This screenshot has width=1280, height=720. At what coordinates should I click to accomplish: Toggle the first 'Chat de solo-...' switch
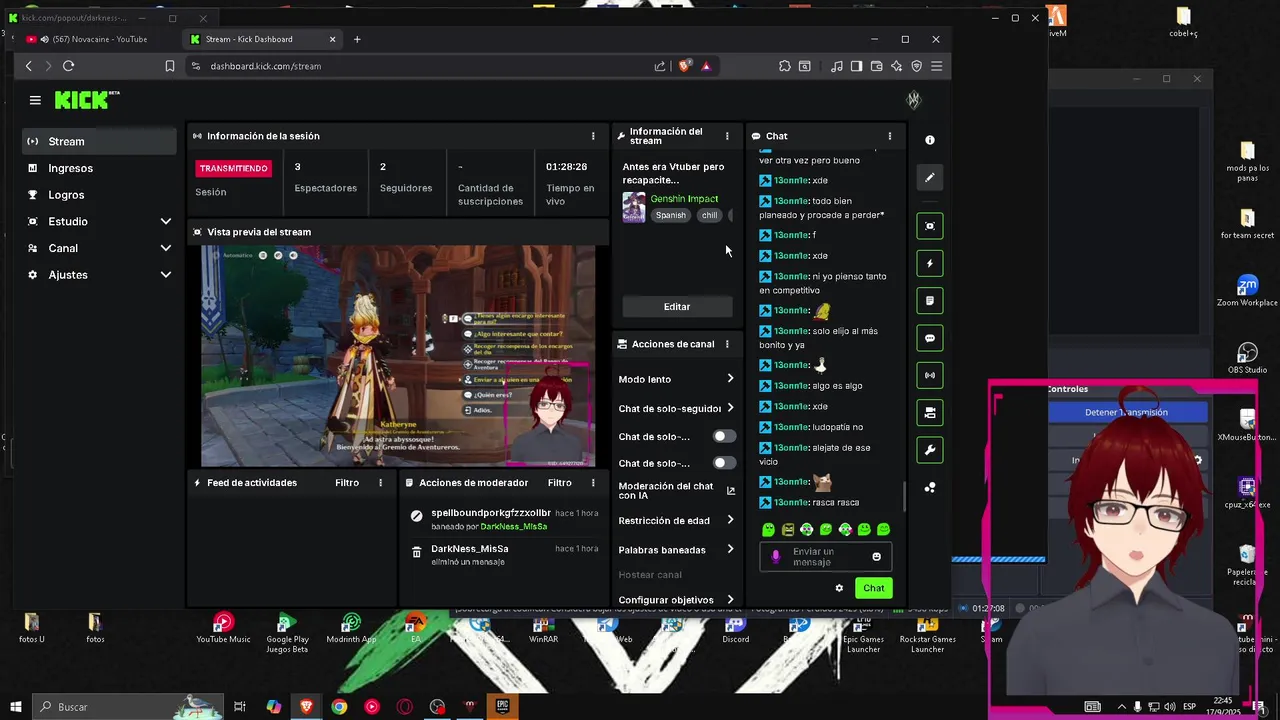click(x=723, y=436)
